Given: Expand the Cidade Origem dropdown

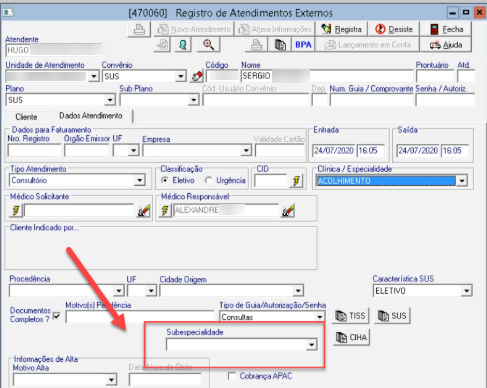Looking at the screenshot, I should [x=298, y=291].
